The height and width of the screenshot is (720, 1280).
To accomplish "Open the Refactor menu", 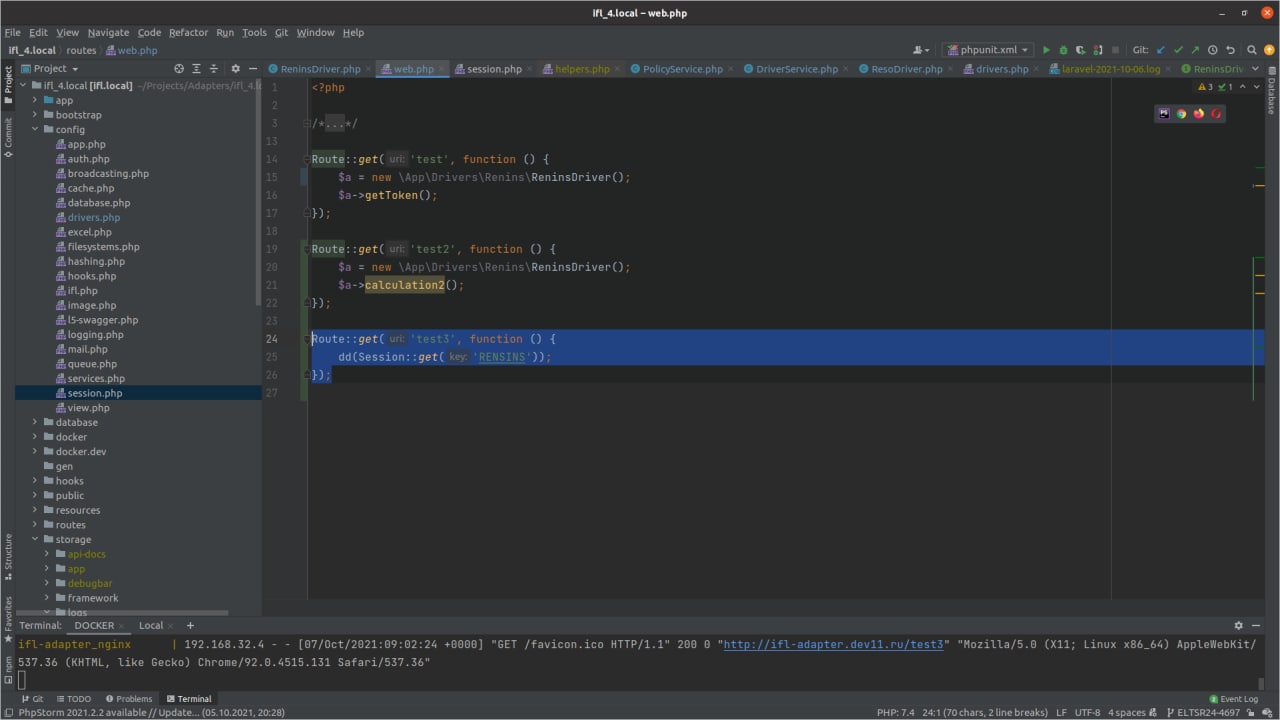I will pyautogui.click(x=188, y=32).
